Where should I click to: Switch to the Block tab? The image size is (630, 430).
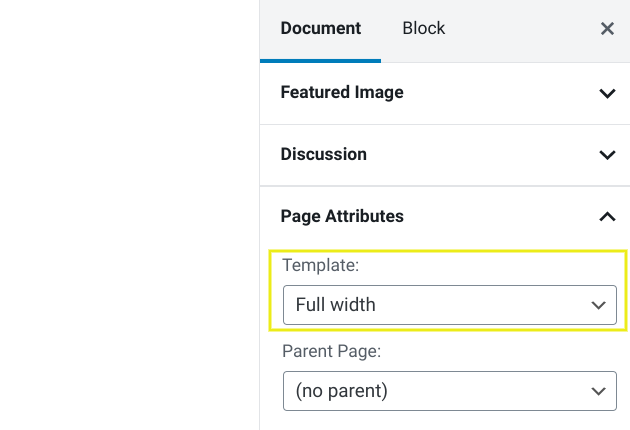[x=423, y=29]
